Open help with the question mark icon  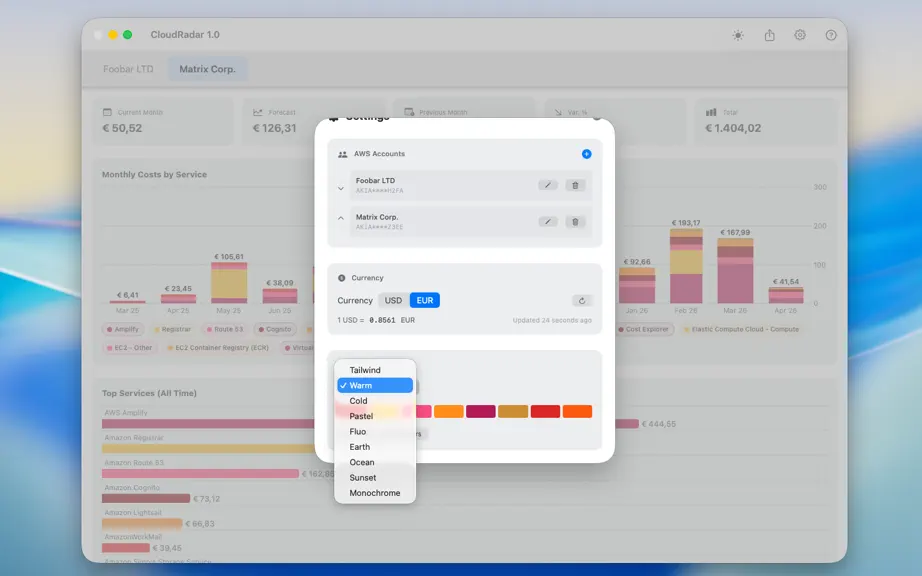tap(830, 35)
